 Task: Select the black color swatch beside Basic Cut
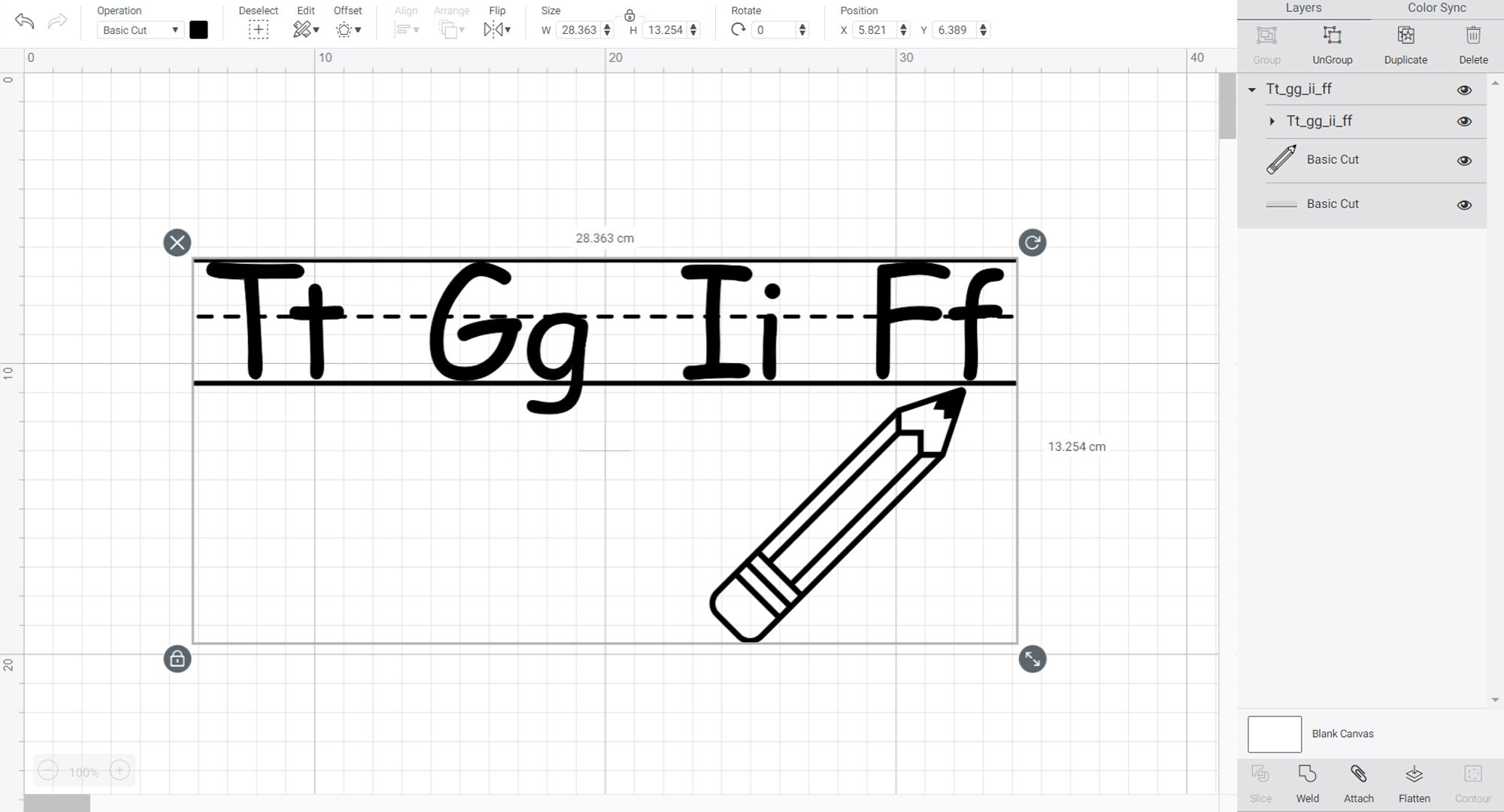pyautogui.click(x=199, y=30)
